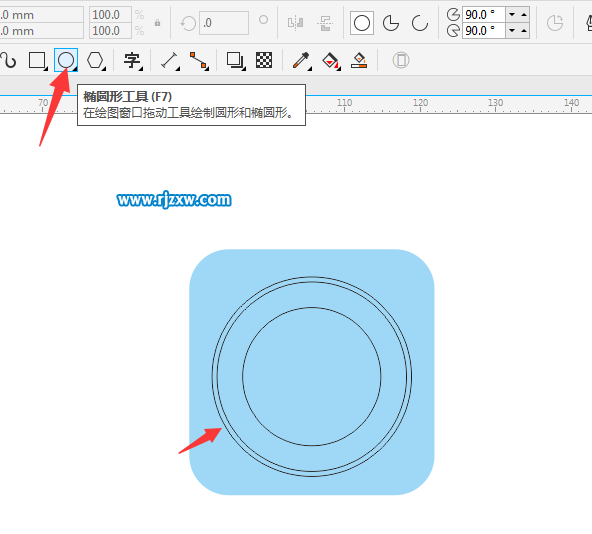Select the Transparency checkerboard tool

point(264,60)
